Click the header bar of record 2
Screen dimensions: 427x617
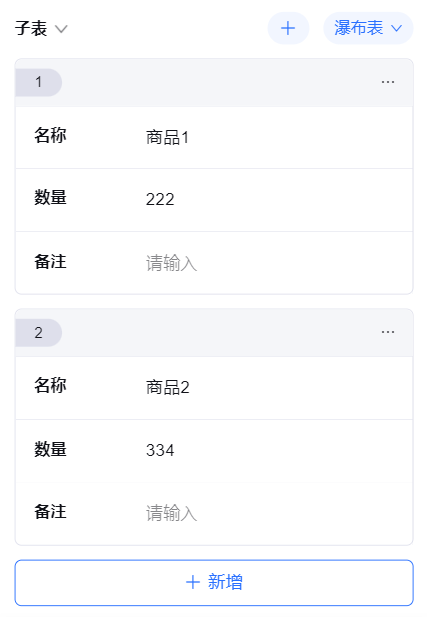(x=214, y=333)
